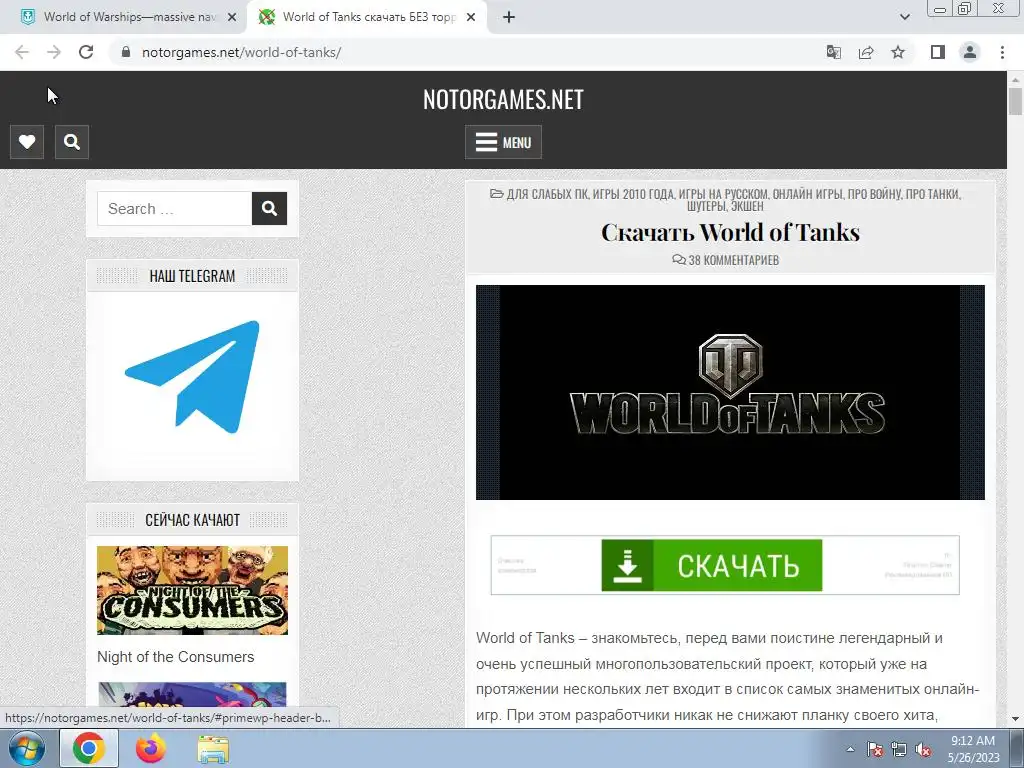1024x768 pixels.
Task: Open the ОНЛАЙН ИГРЫ category link
Action: [x=808, y=194]
